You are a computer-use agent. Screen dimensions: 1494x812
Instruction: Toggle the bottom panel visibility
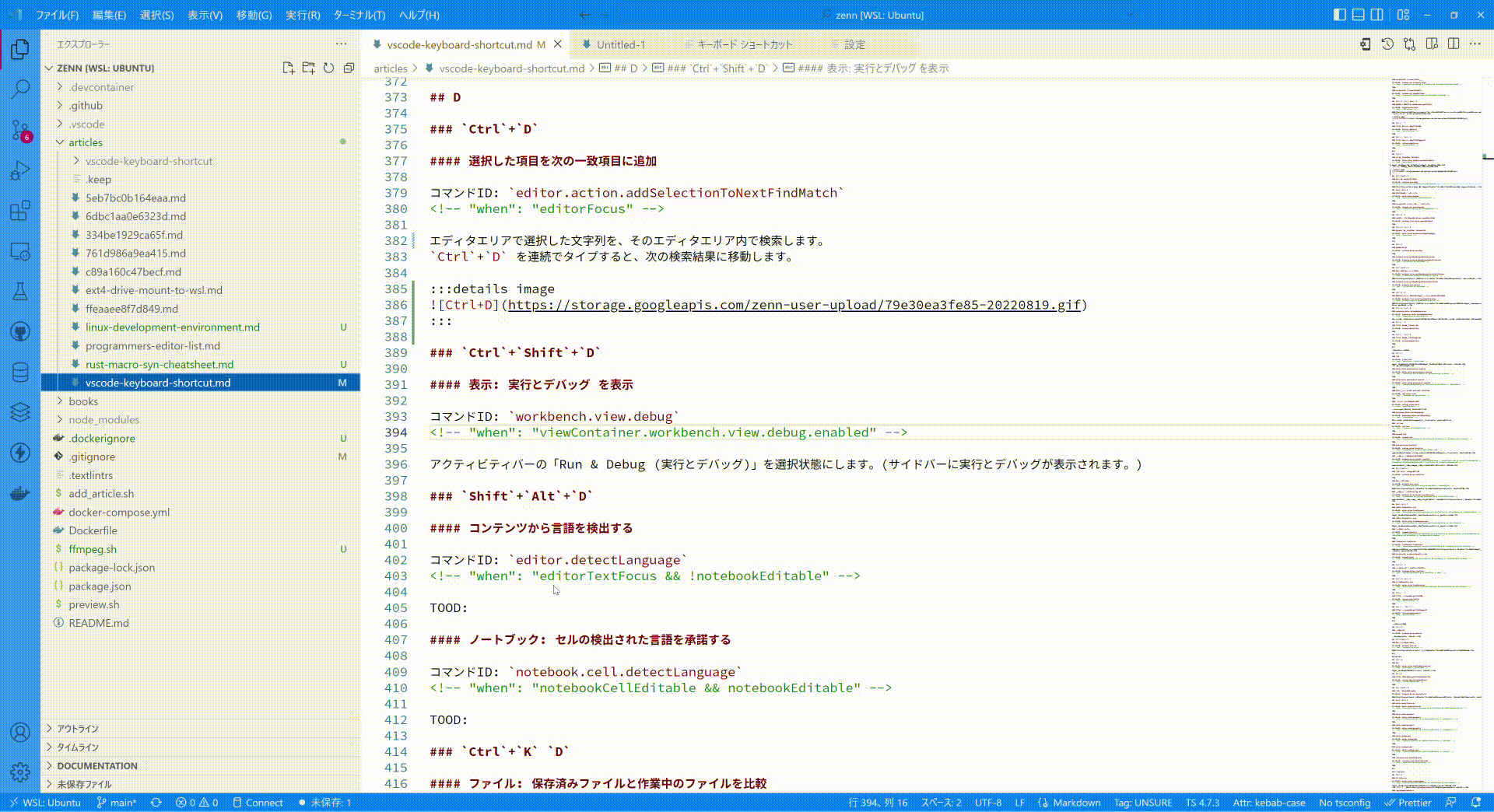[x=1358, y=15]
